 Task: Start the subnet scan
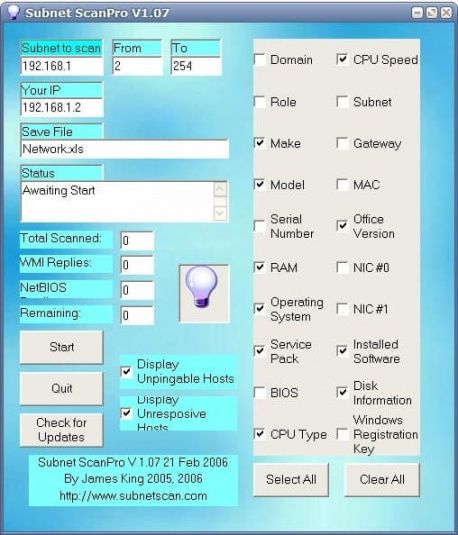tap(61, 347)
